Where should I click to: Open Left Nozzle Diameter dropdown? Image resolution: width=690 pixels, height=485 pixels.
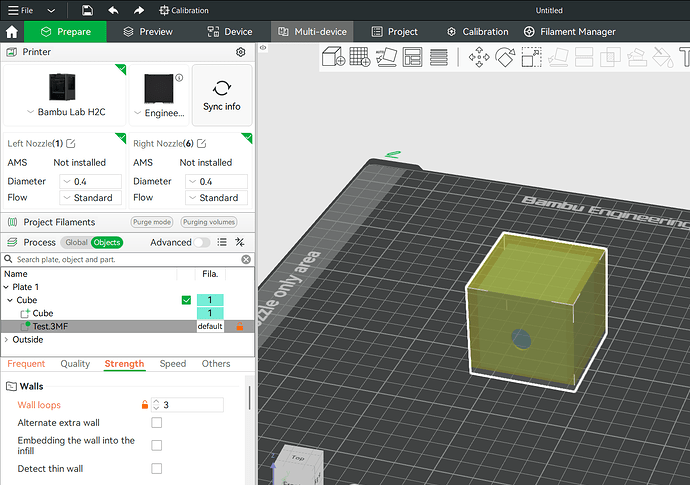[x=91, y=181]
